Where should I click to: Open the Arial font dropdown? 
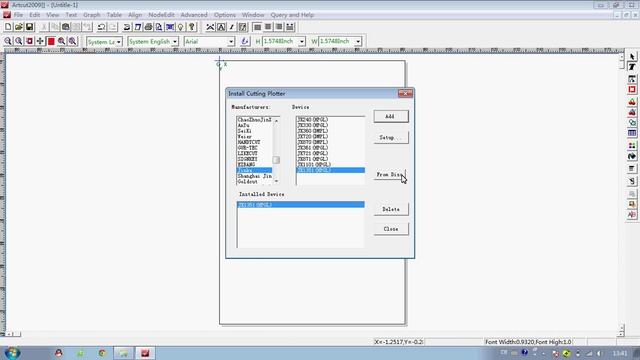pyautogui.click(x=231, y=42)
